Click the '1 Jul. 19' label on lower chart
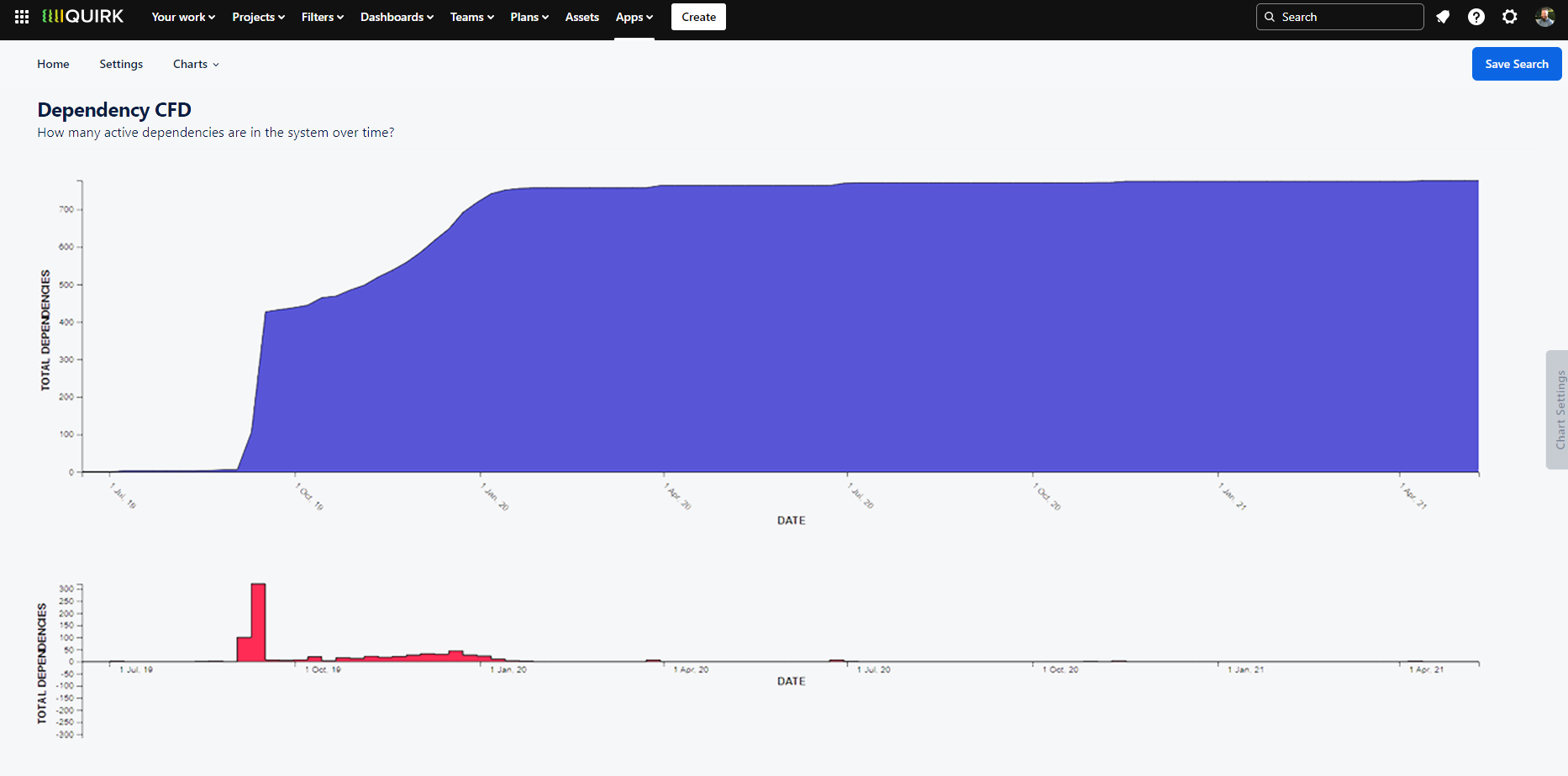Viewport: 1568px width, 776px height. [136, 669]
